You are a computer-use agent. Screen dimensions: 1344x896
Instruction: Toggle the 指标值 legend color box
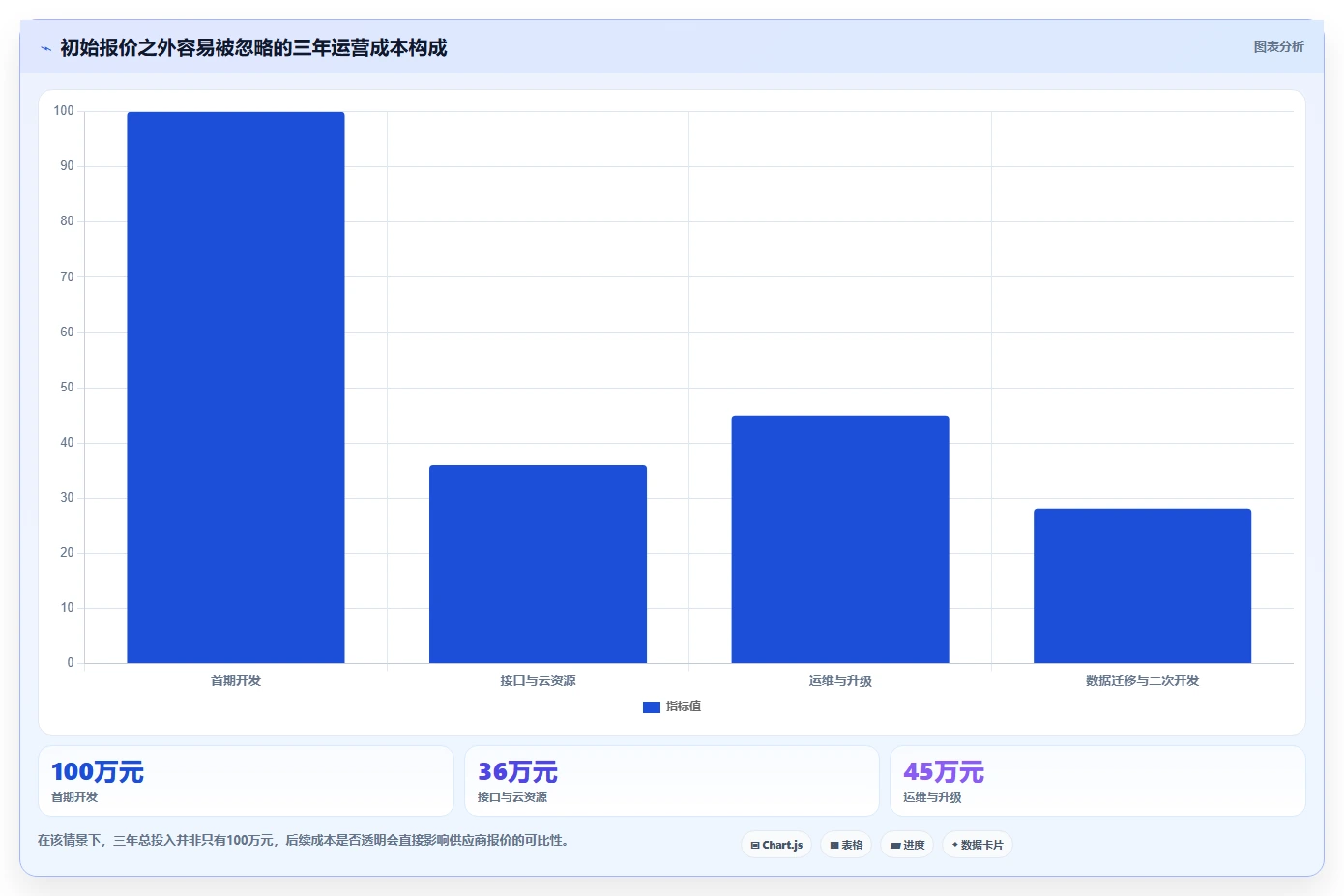pos(652,708)
